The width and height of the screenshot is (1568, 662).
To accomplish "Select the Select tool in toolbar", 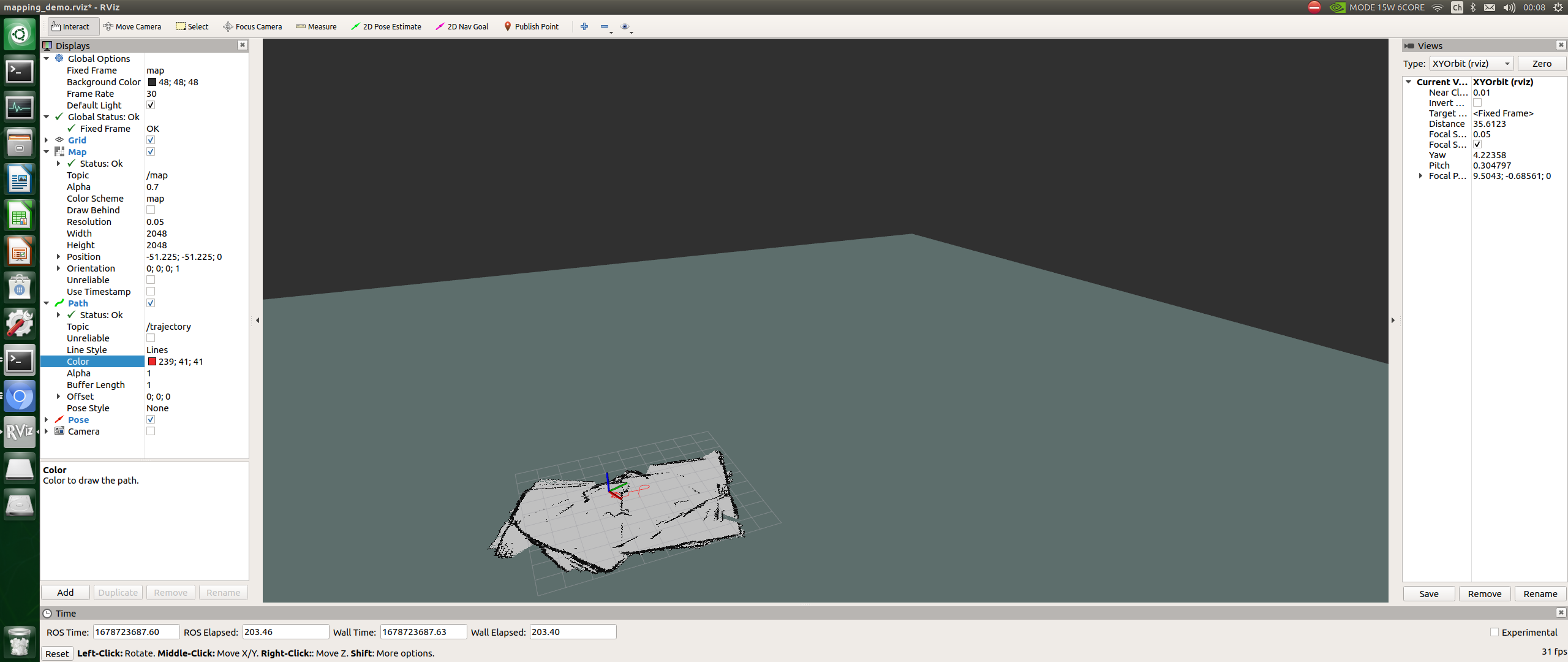I will [x=192, y=26].
